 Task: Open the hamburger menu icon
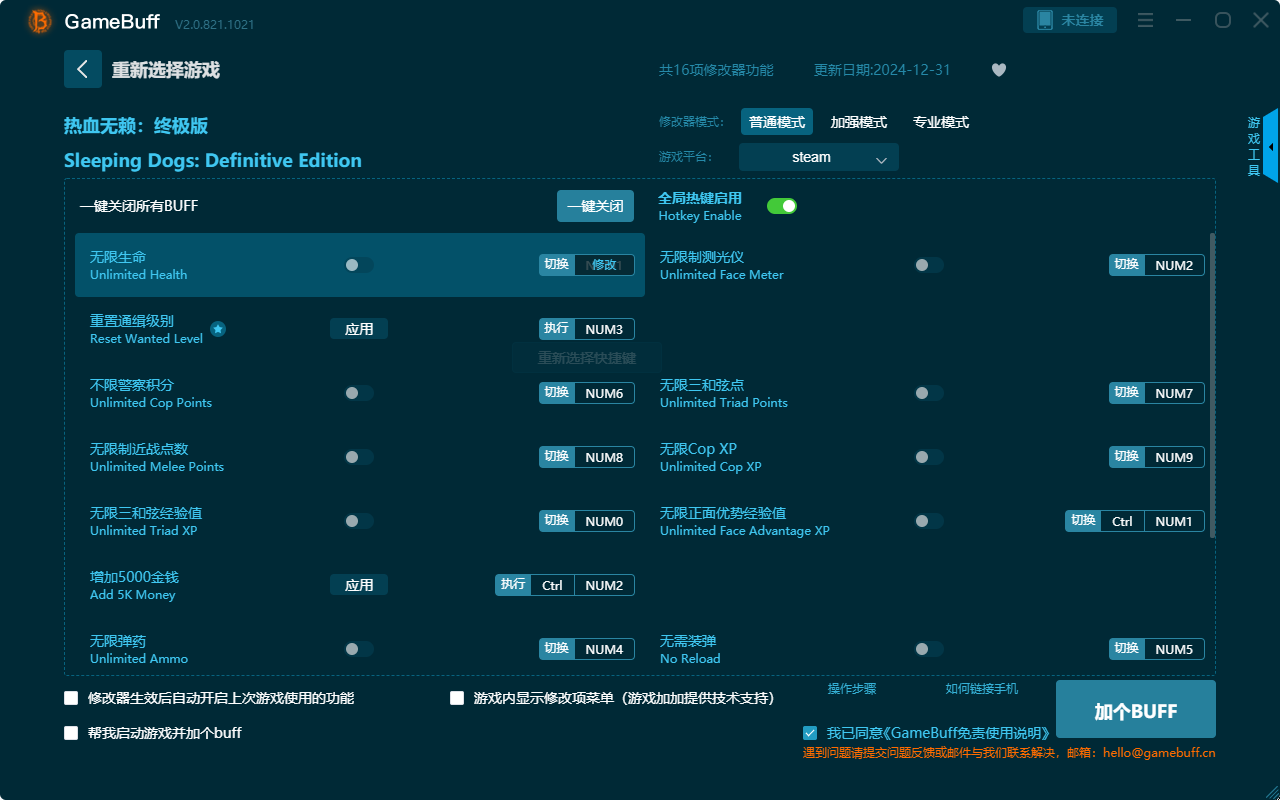click(1145, 19)
